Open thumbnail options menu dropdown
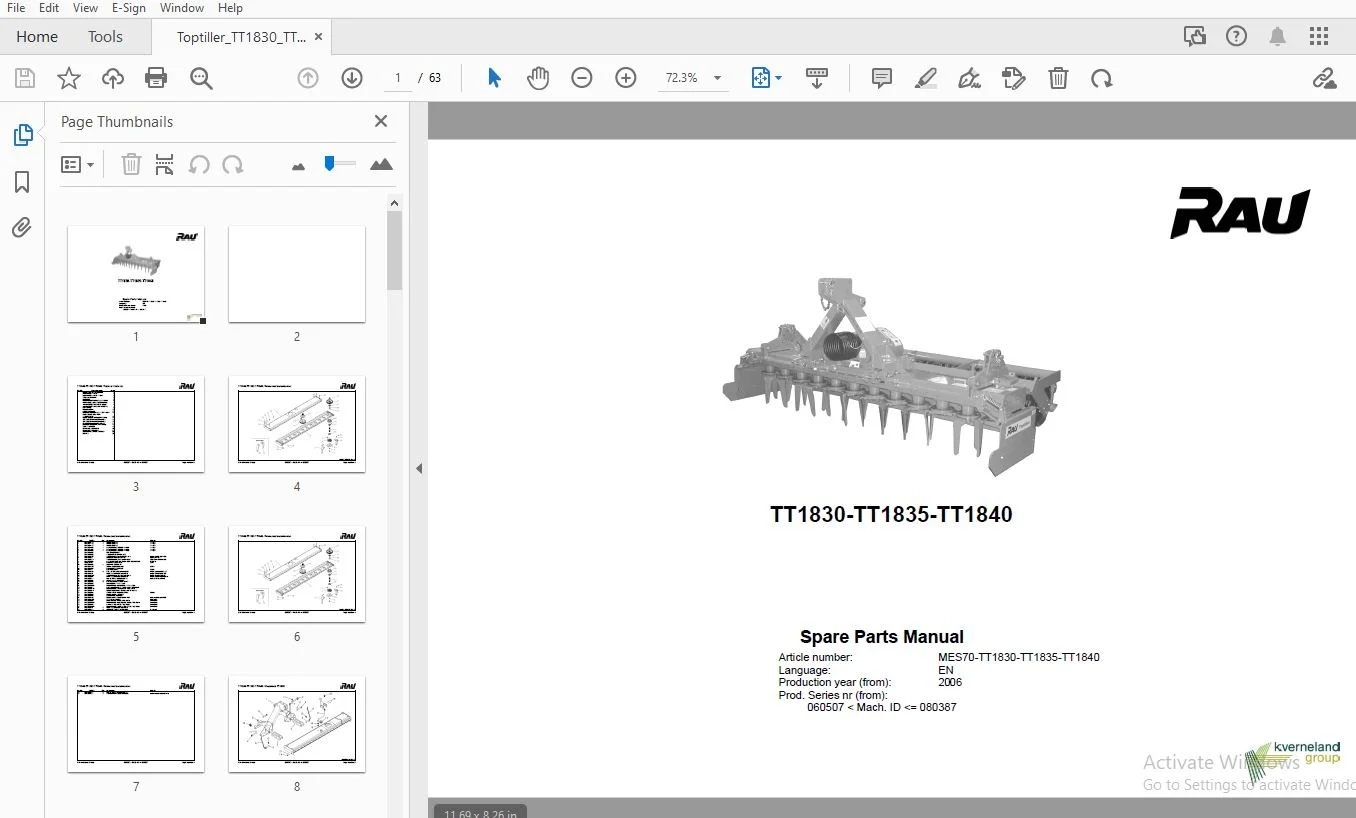Screen dimensions: 1356x818 click(x=77, y=164)
